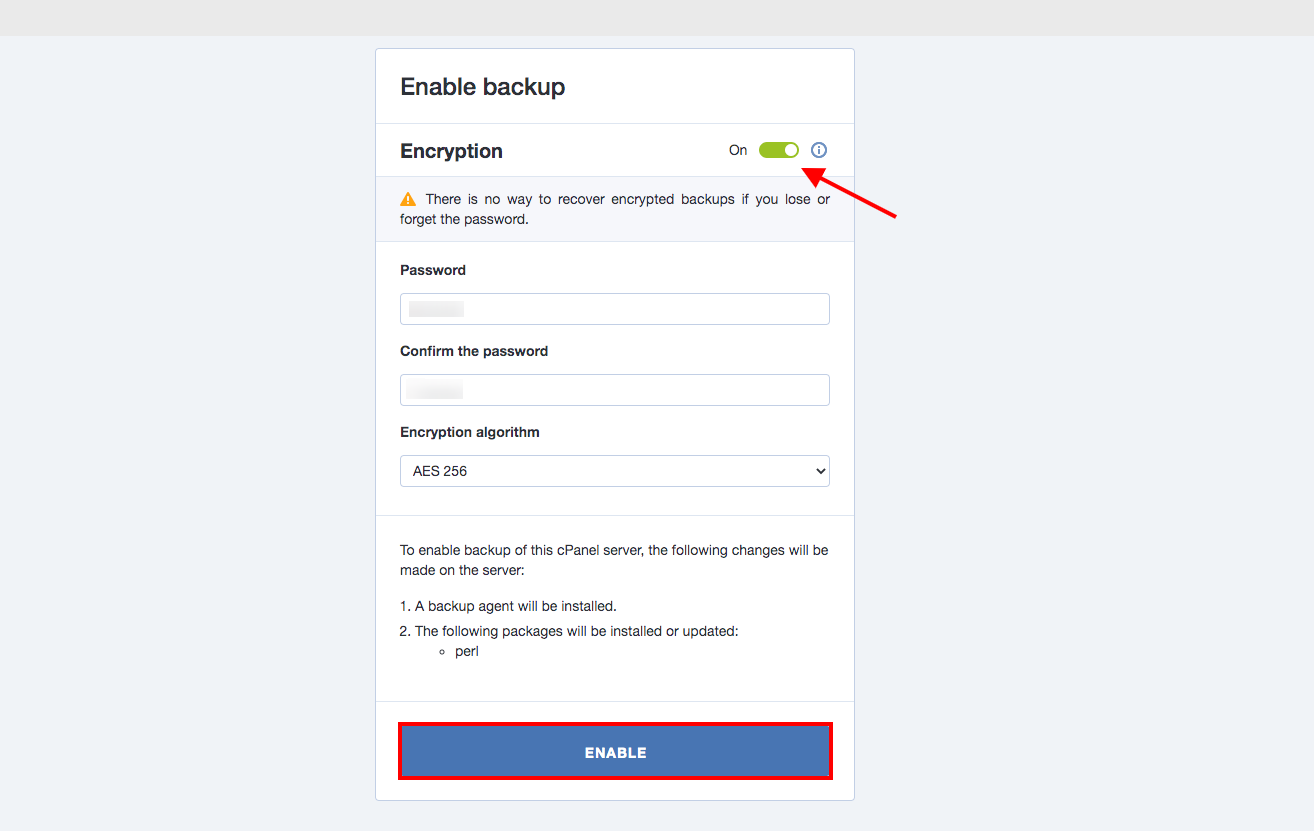Click the "Enable backup" heading
This screenshot has width=1314, height=831.
pyautogui.click(x=483, y=87)
